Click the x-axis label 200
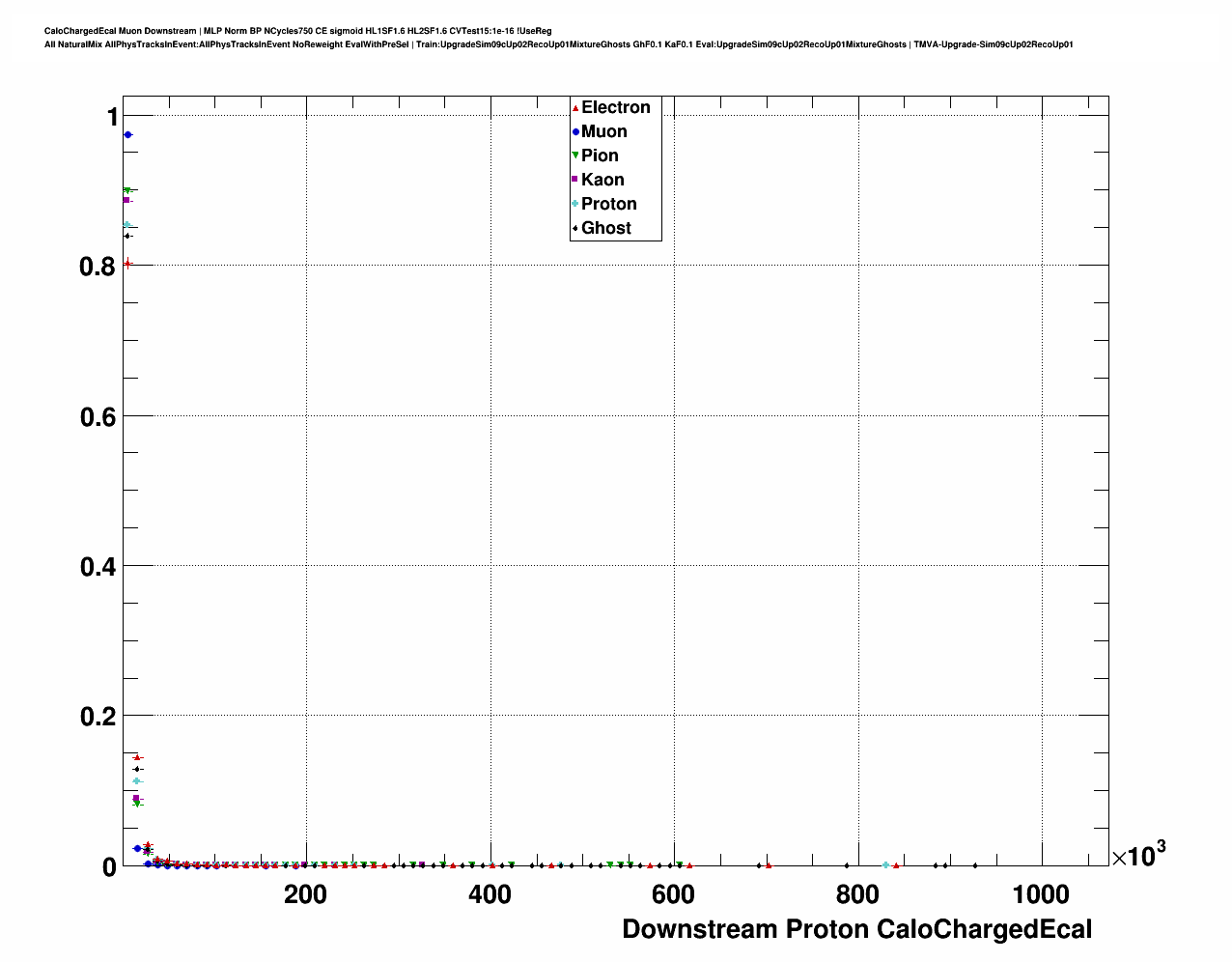The height and width of the screenshot is (962, 1232). click(305, 894)
